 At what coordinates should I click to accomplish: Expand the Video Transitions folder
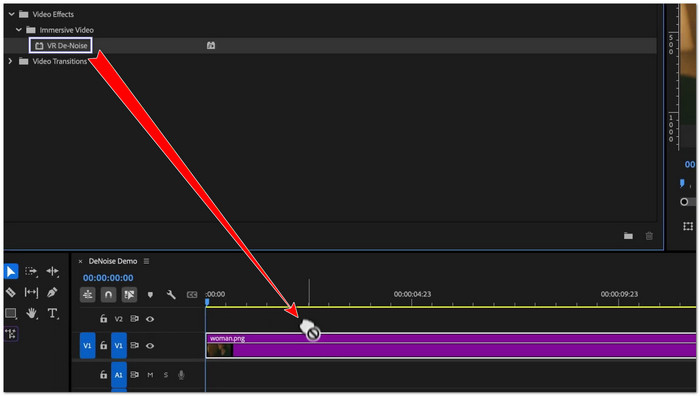11,61
